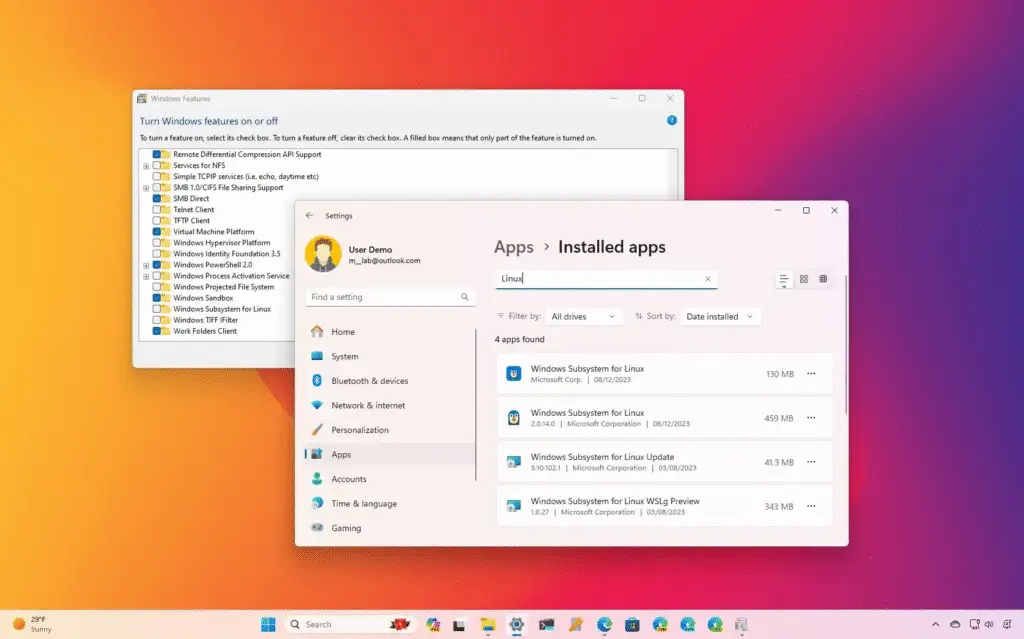1024x639 pixels.
Task: Navigate to Accounts in Settings sidebar
Action: point(349,479)
